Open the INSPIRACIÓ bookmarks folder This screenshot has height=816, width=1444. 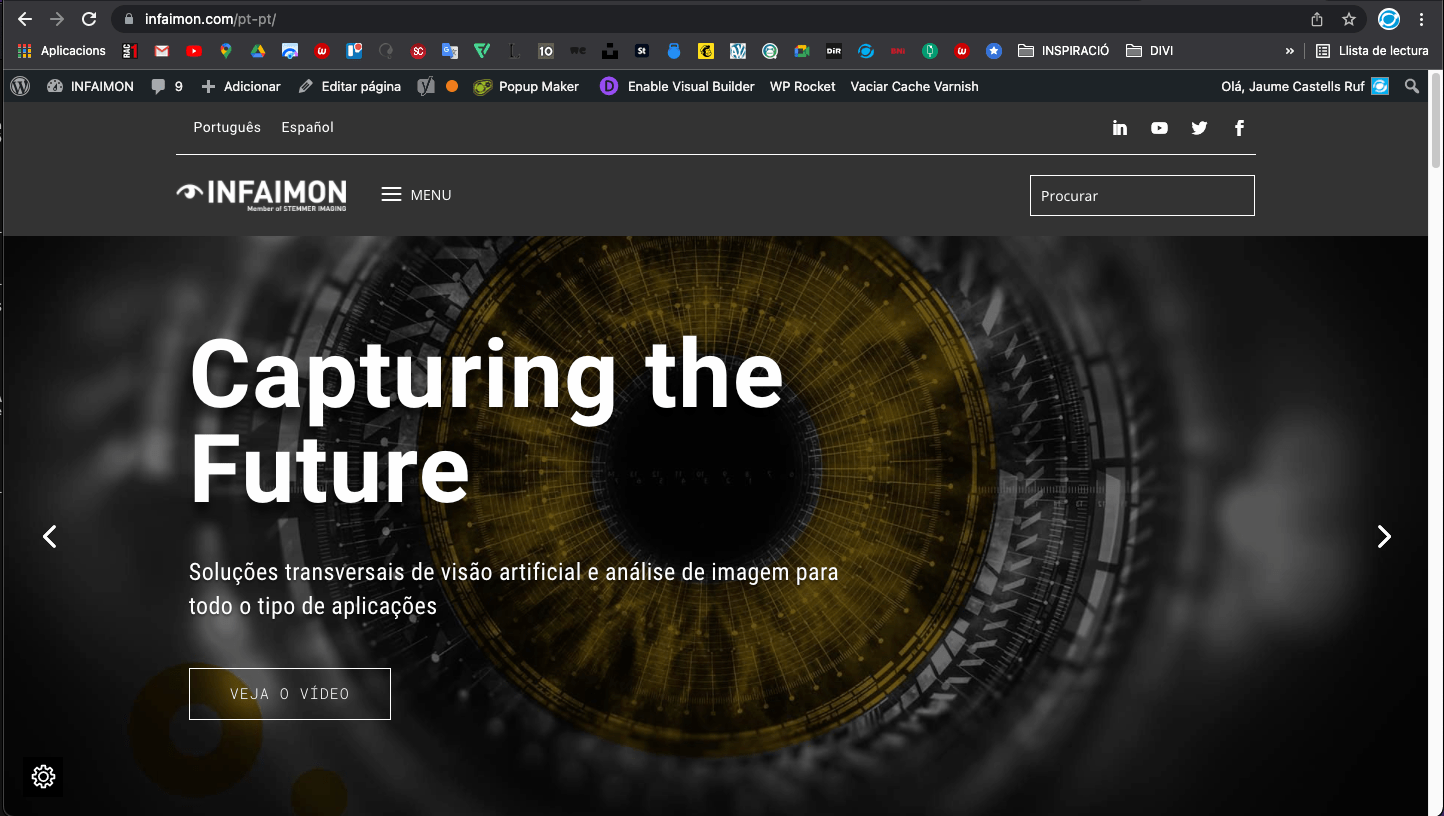(x=1064, y=50)
